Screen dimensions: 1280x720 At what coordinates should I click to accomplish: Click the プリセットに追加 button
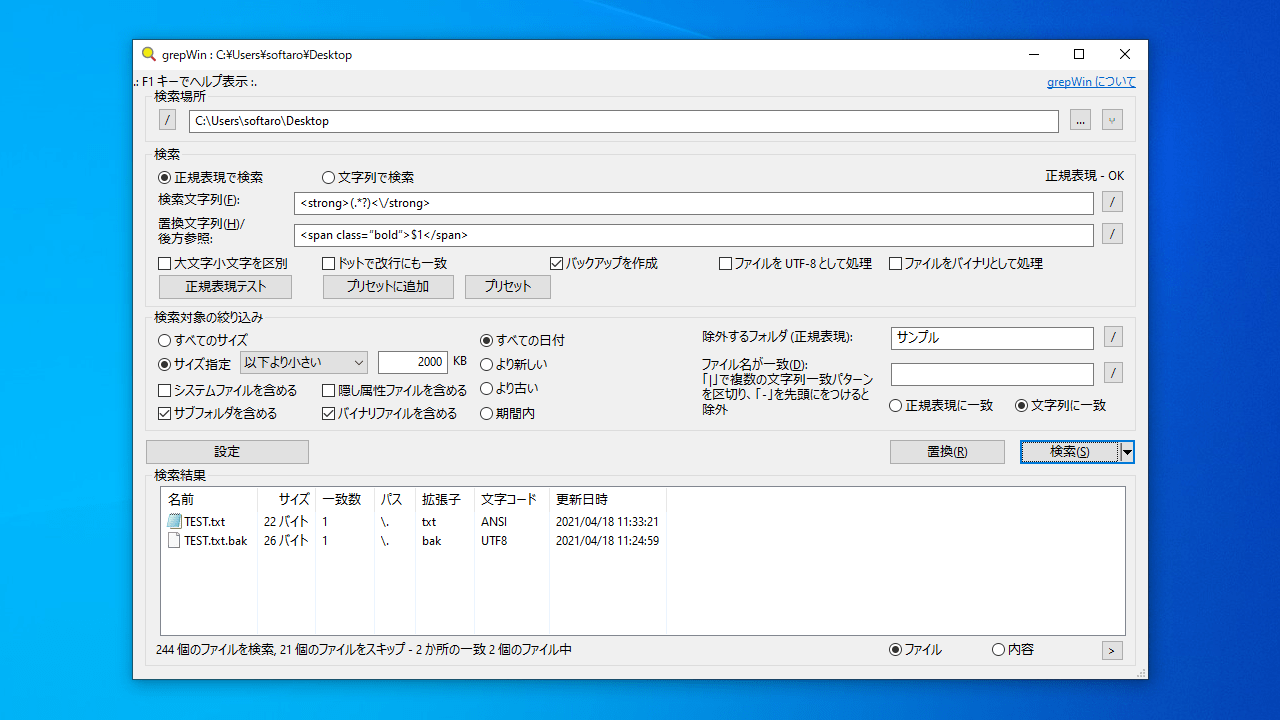388,287
